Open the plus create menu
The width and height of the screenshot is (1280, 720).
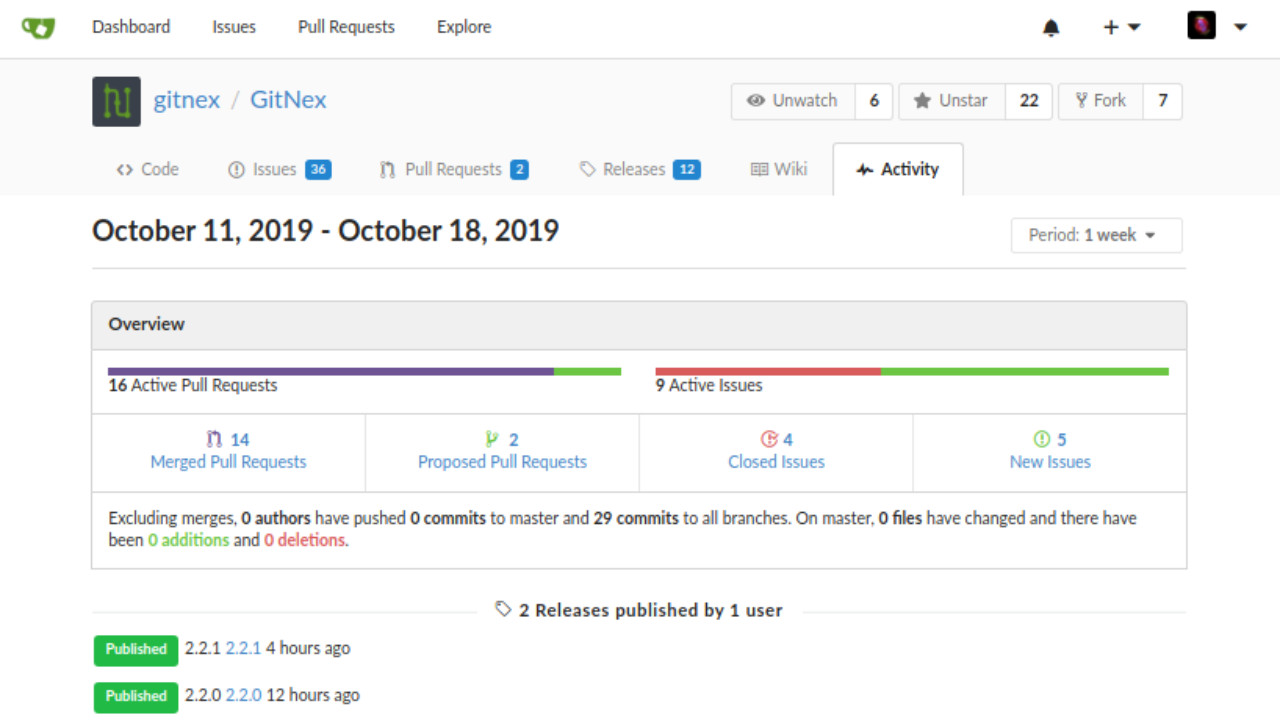1120,28
